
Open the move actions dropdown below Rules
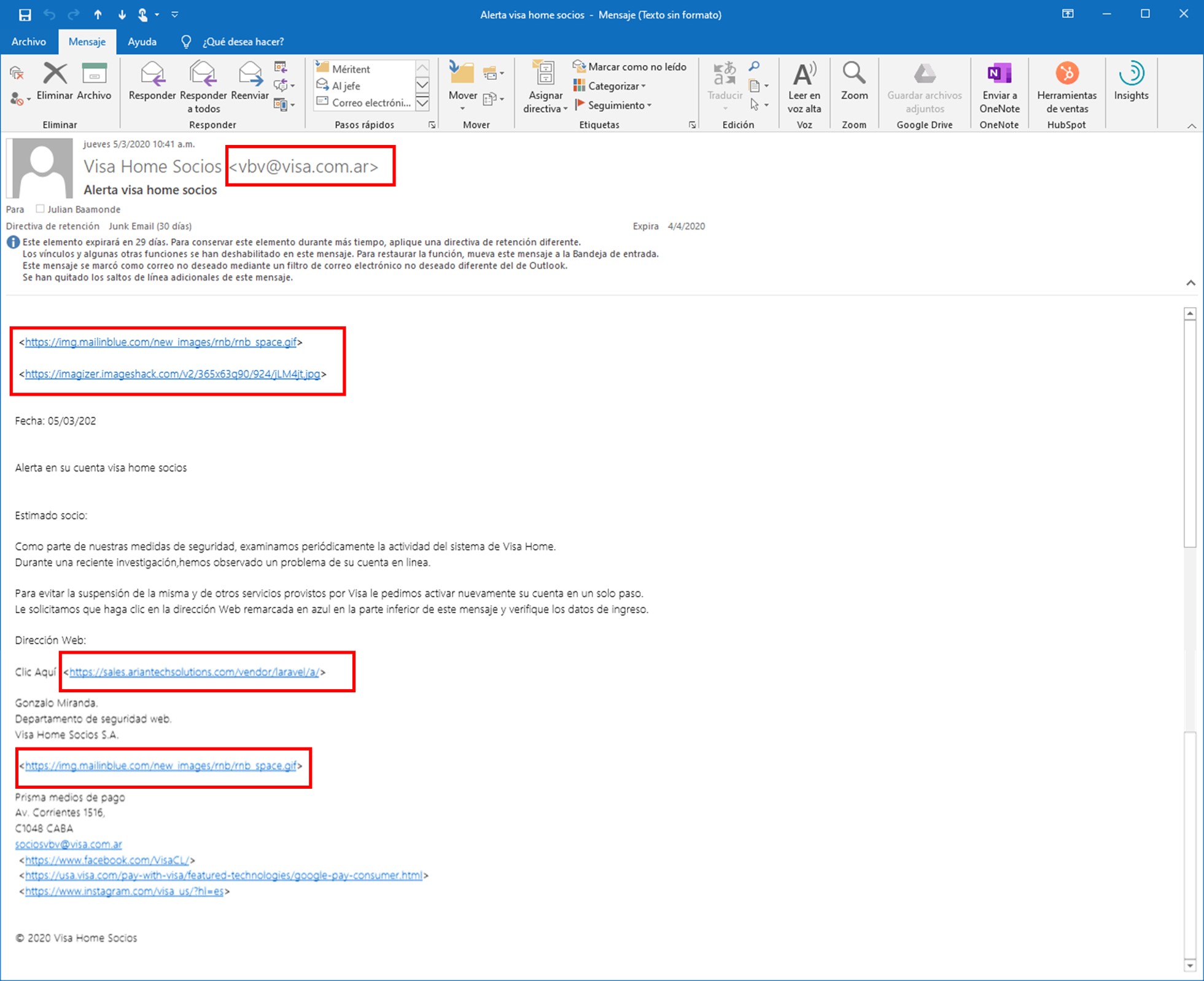493,99
